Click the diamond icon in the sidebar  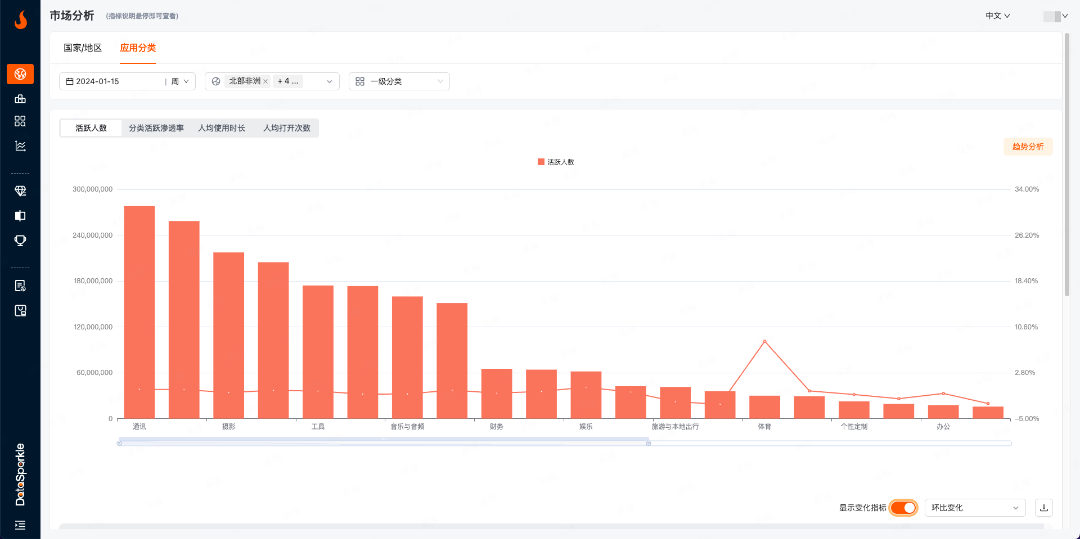(x=20, y=191)
